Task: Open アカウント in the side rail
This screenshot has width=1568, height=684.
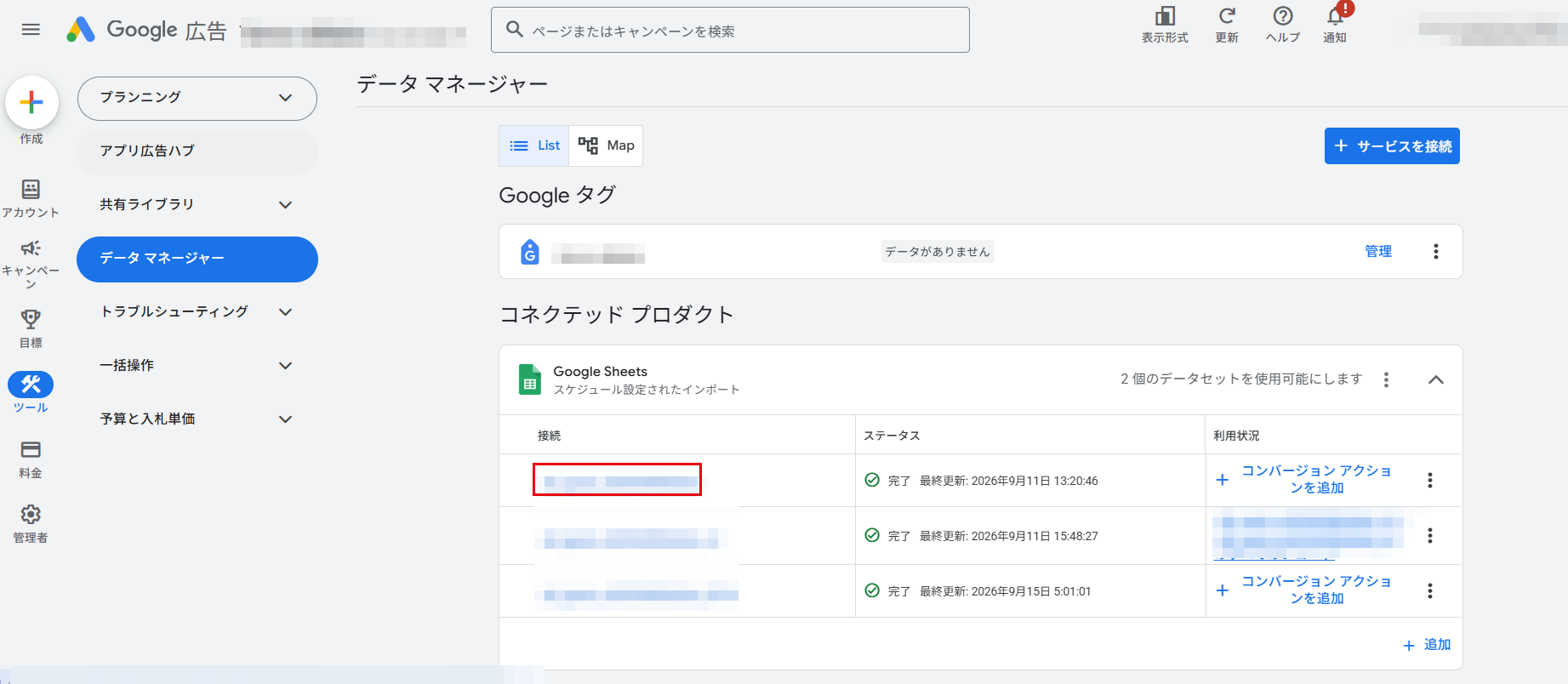Action: click(x=31, y=198)
